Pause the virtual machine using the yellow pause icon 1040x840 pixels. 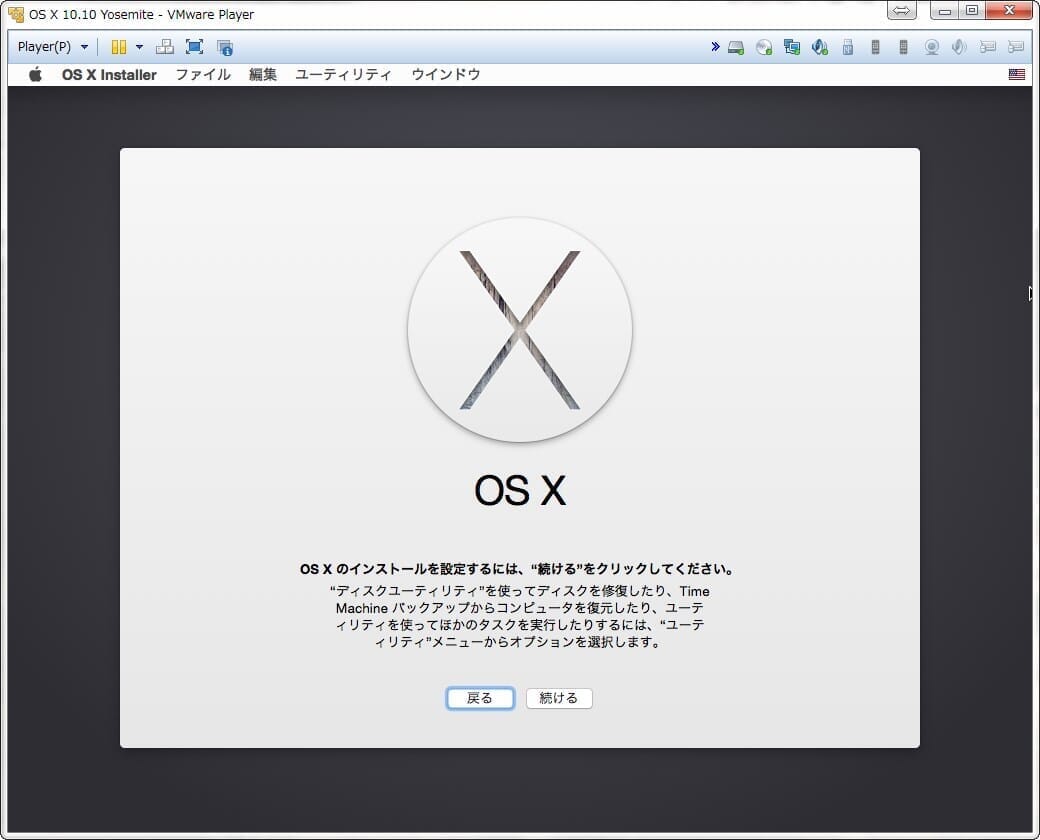coord(118,47)
